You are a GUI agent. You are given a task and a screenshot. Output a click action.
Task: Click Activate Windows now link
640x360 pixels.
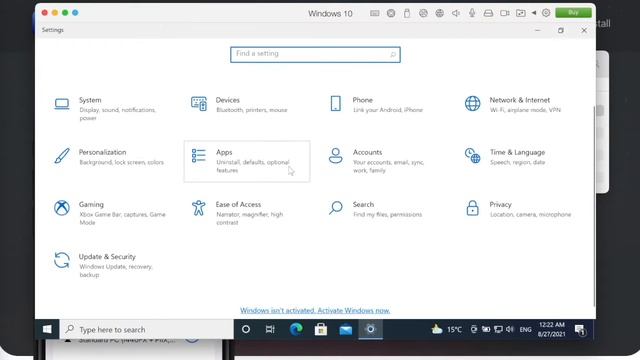coord(353,311)
